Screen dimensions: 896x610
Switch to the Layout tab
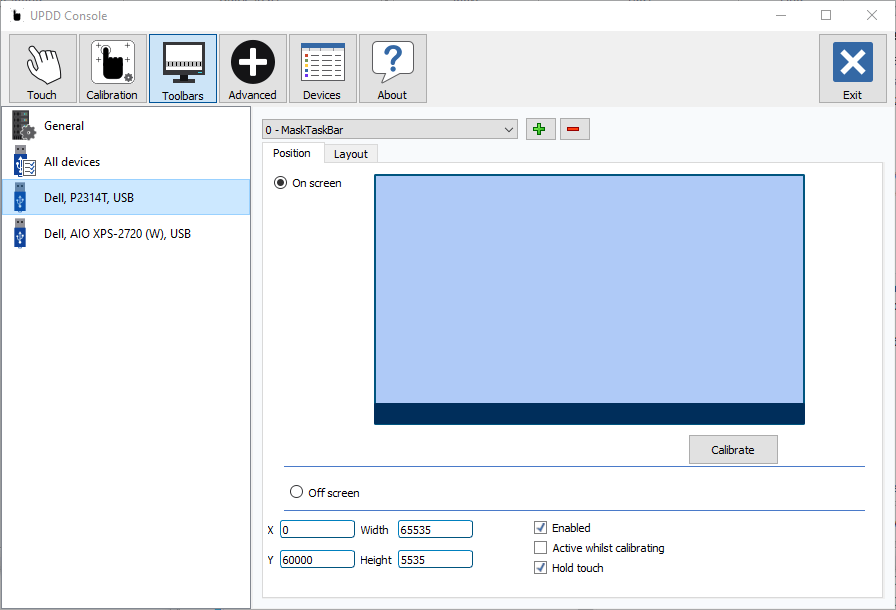tap(351, 154)
